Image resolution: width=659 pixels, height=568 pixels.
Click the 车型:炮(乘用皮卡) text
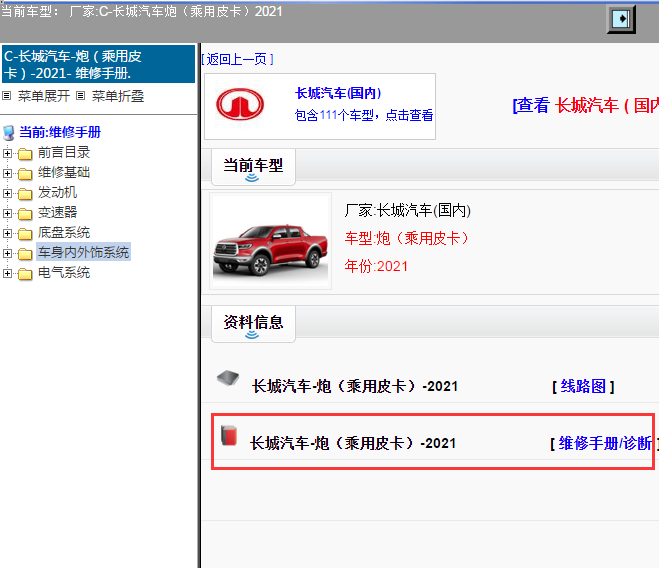pos(406,238)
